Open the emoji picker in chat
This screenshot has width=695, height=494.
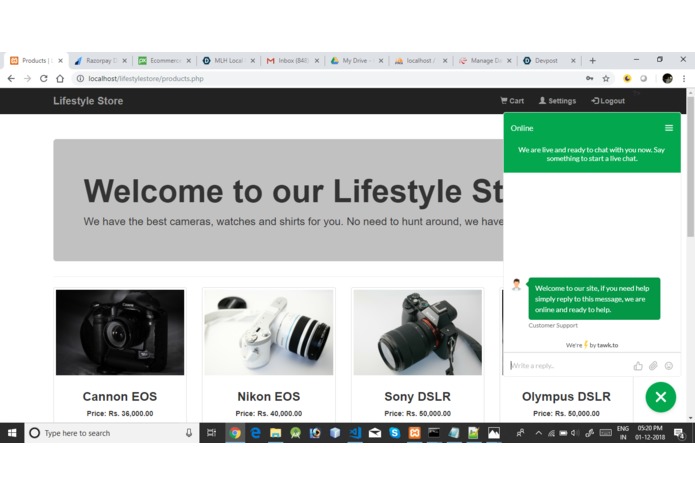click(x=669, y=366)
